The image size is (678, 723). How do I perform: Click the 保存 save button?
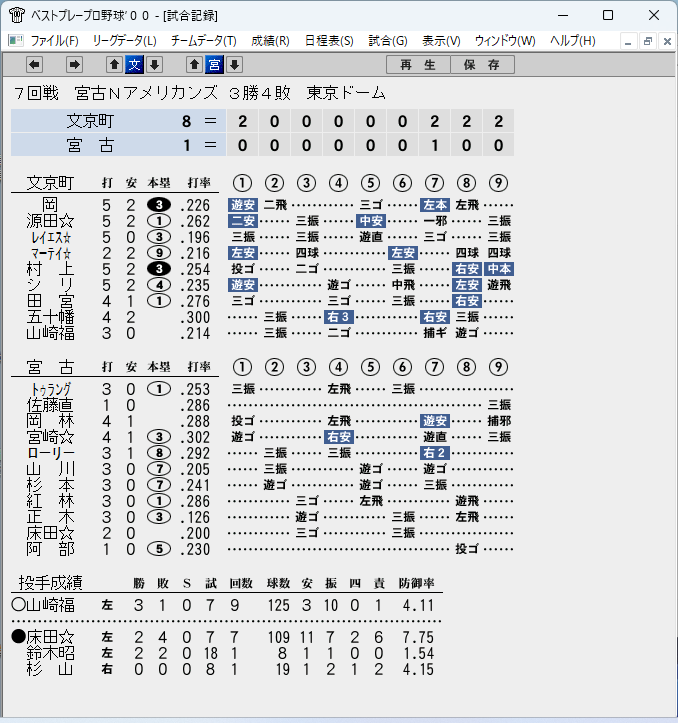tap(482, 65)
